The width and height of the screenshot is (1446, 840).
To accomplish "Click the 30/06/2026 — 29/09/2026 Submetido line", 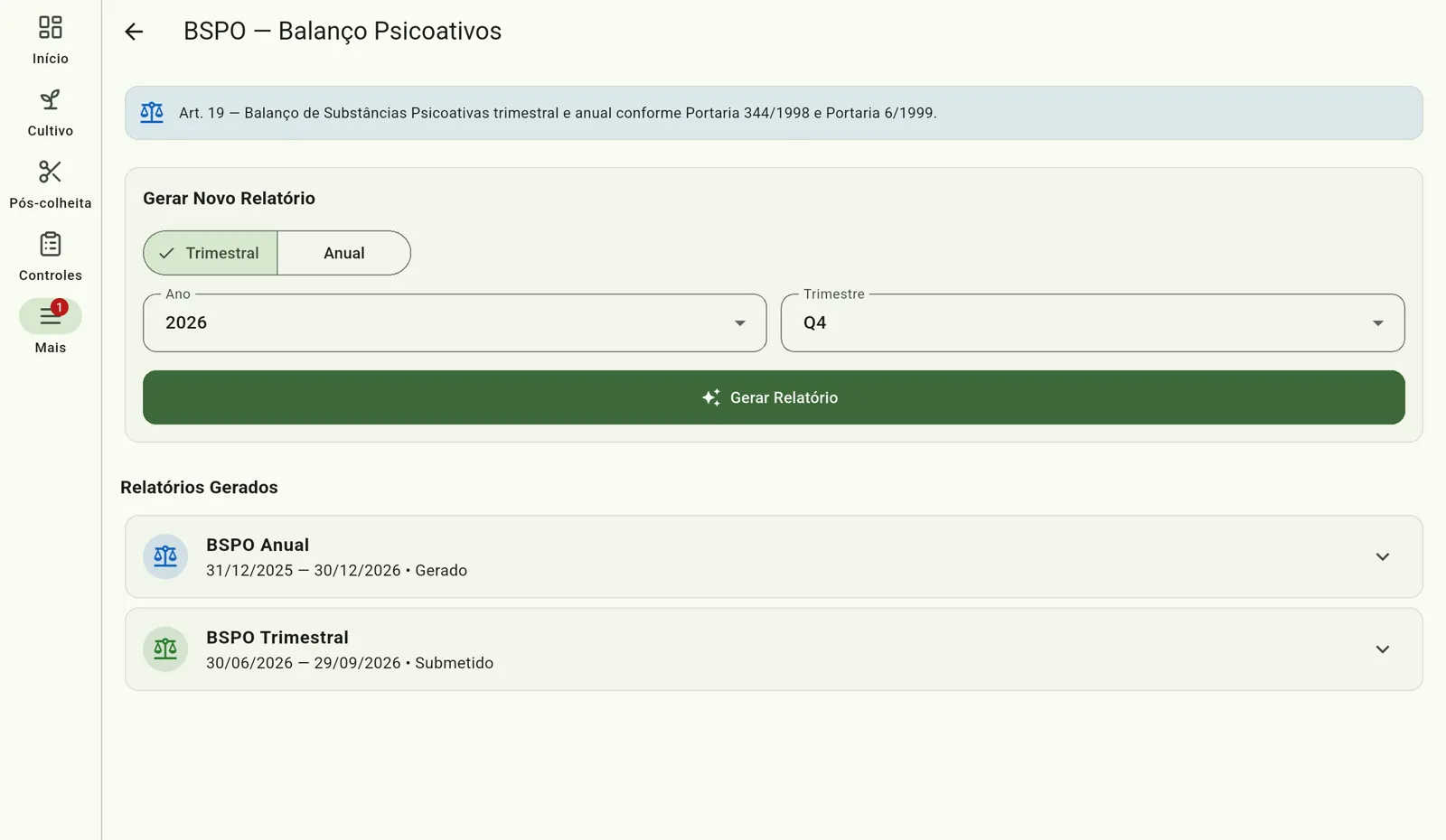I will click(350, 663).
